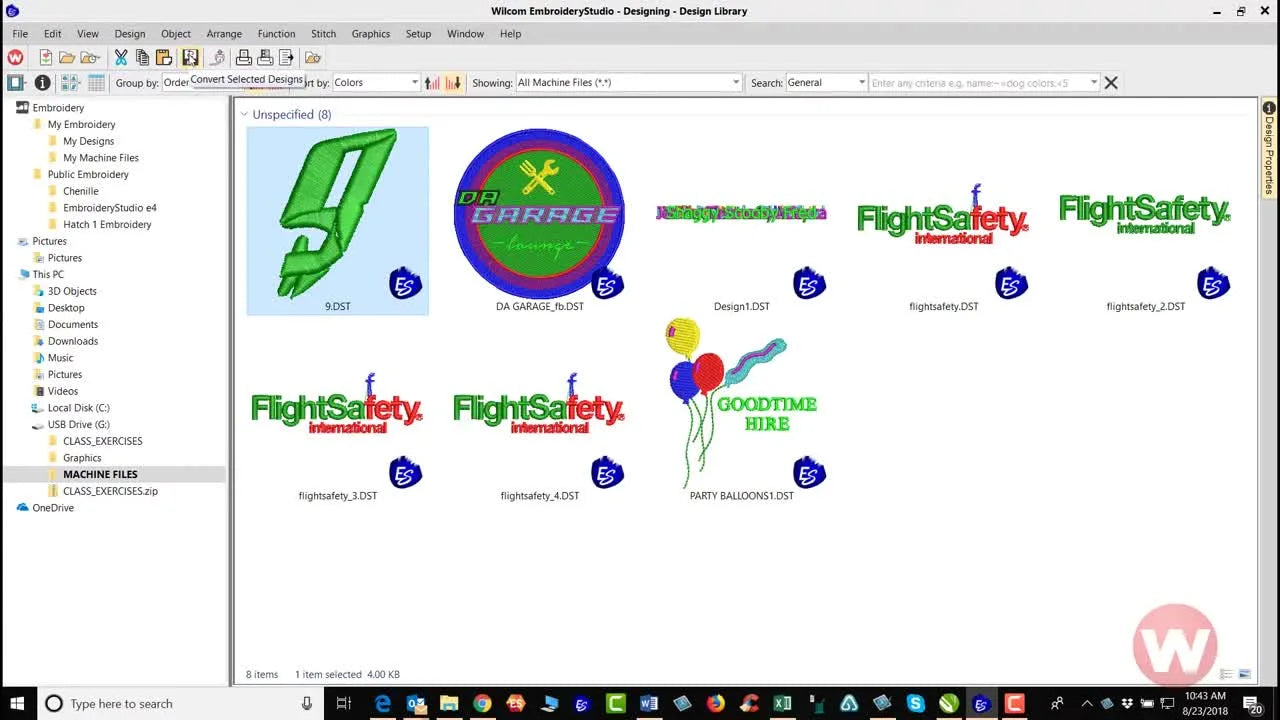
Task: Select the flightsafety_4.DST thumbnail
Action: 540,410
